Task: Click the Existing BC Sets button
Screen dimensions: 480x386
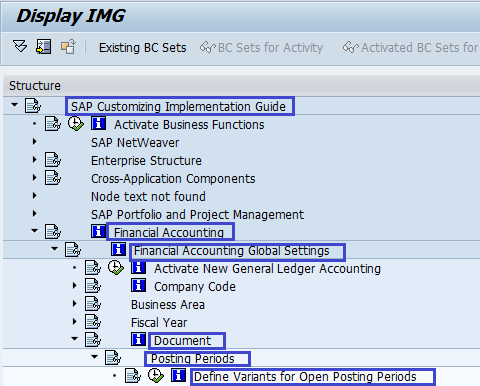Action: tap(142, 48)
